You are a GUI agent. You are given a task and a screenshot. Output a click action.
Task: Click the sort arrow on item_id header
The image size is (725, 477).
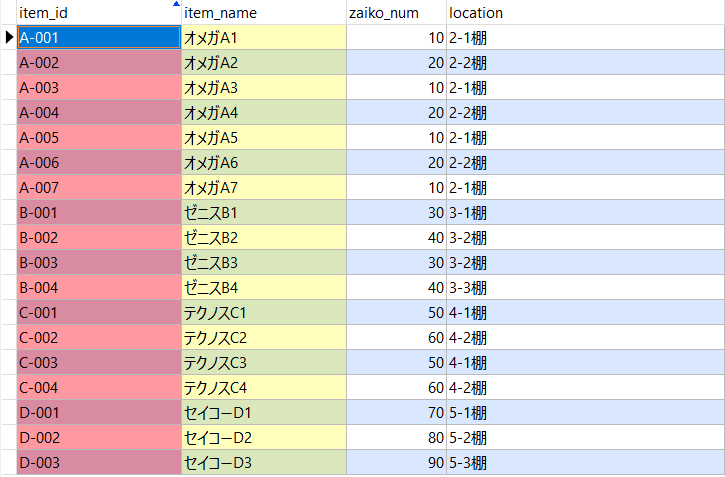[x=176, y=4]
